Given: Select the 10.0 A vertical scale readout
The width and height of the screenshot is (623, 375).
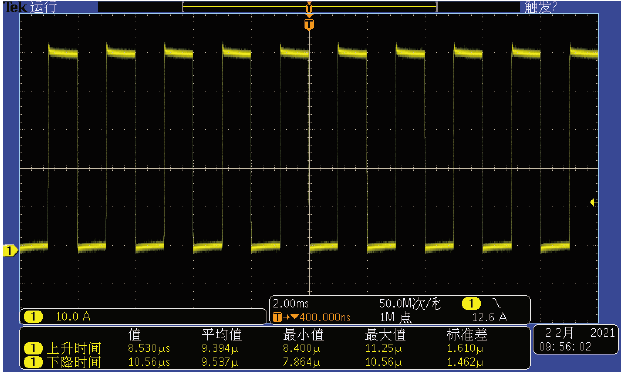Looking at the screenshot, I should 73,317.
